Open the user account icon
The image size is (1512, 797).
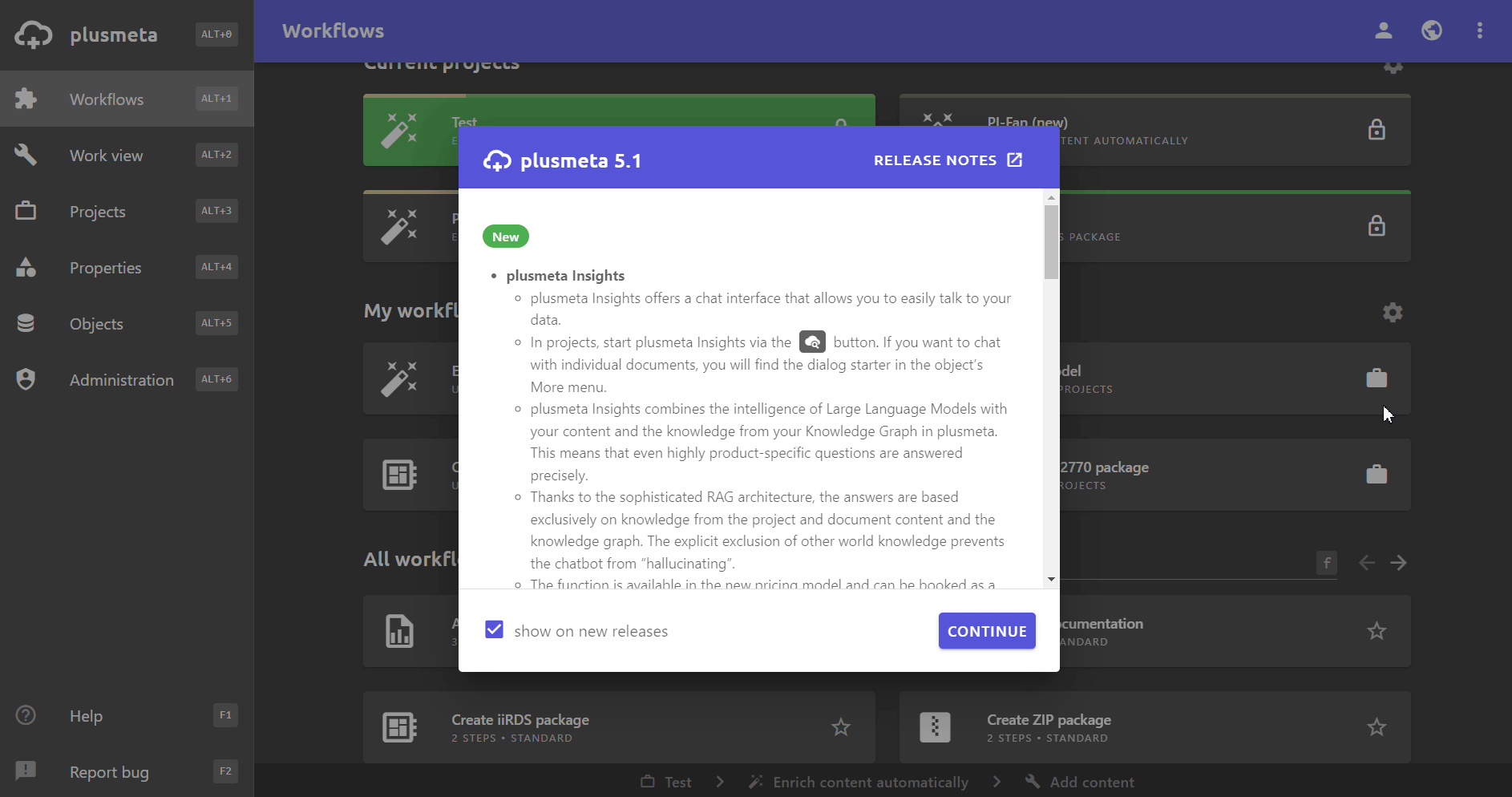coord(1384,30)
